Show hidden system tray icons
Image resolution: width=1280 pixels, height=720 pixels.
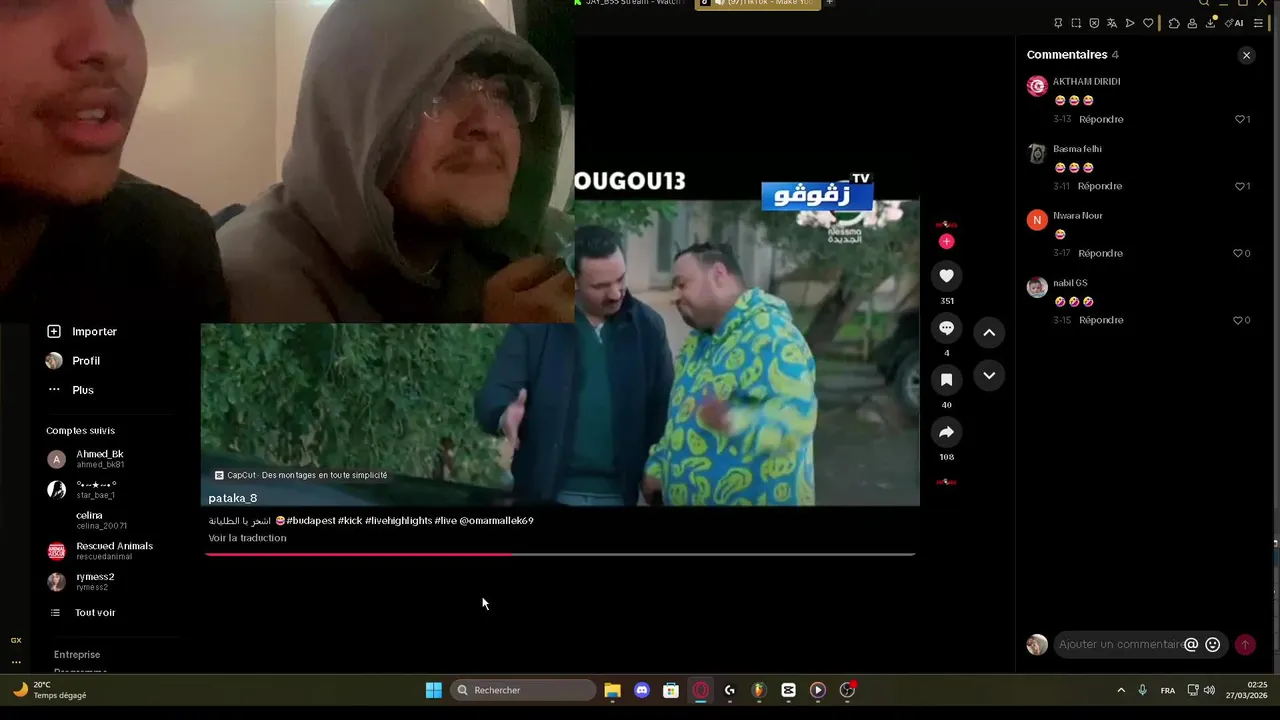pos(1120,690)
